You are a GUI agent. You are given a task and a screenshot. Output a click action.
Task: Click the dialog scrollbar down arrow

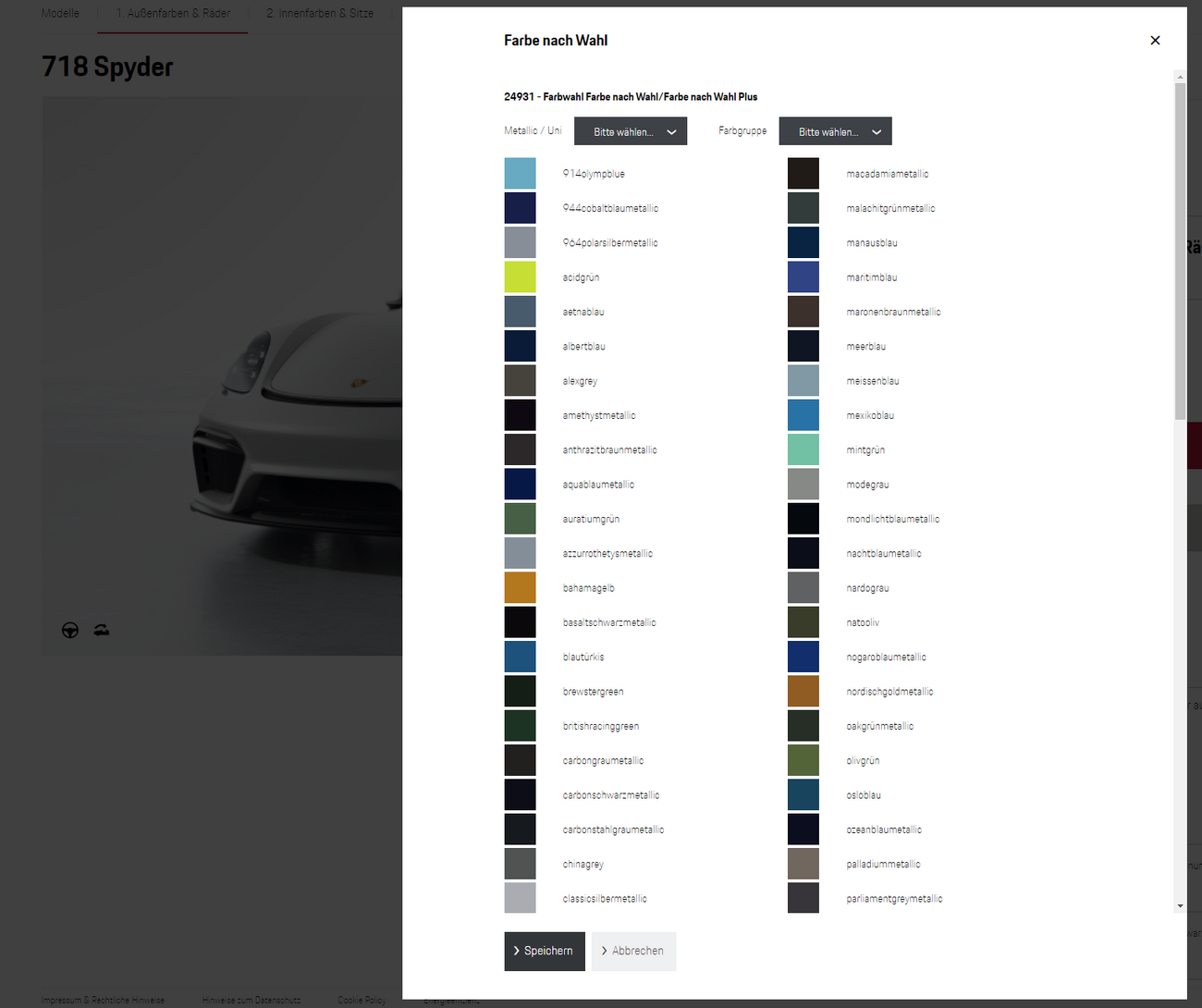tap(1180, 906)
